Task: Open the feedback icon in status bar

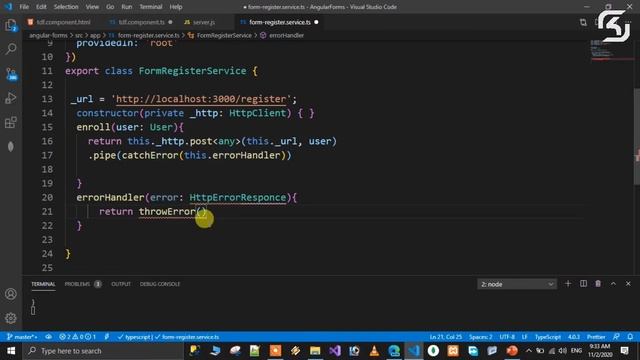Action: (x=616, y=337)
